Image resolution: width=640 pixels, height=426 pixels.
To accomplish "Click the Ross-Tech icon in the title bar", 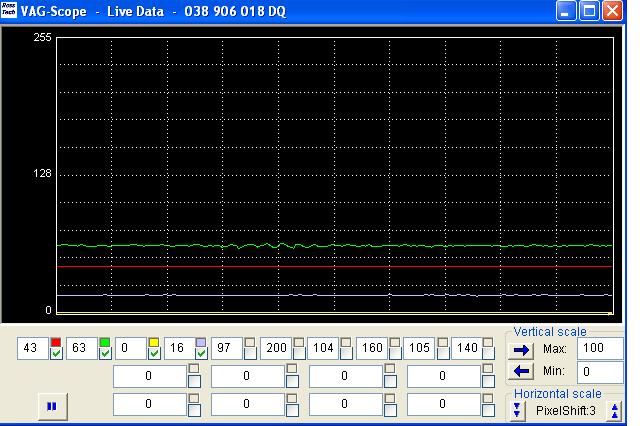I will coord(11,11).
